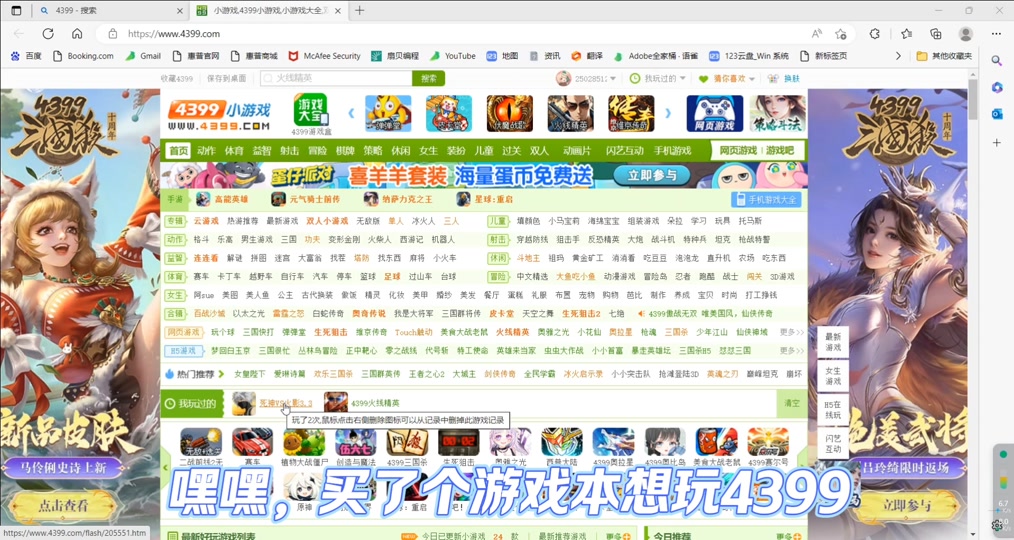Open the 元气骑士前传 mobile game icon
Image resolution: width=1014 pixels, height=540 pixels.
coord(279,199)
